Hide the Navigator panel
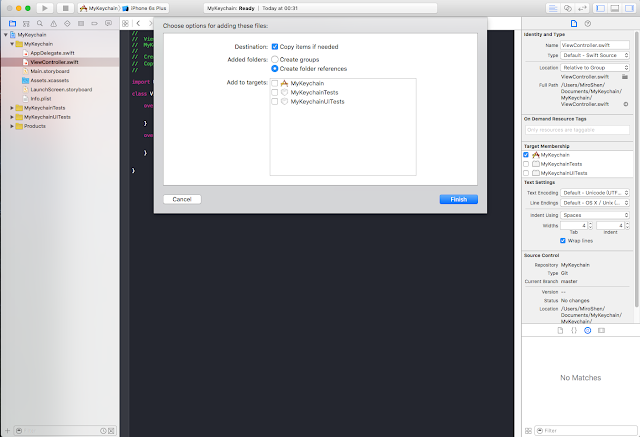 point(600,8)
